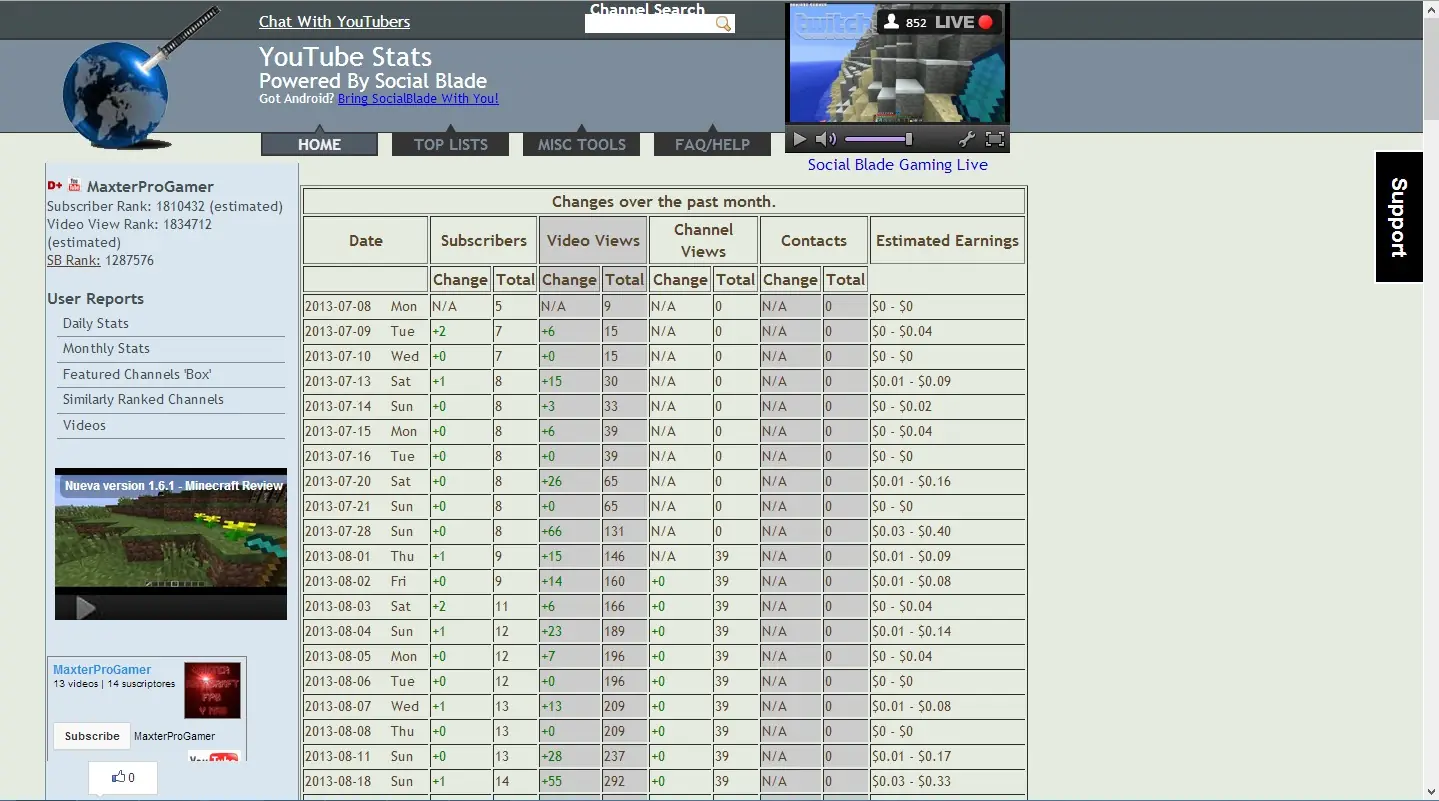Open the Support side tab
Image resolution: width=1439 pixels, height=801 pixels.
point(1399,217)
